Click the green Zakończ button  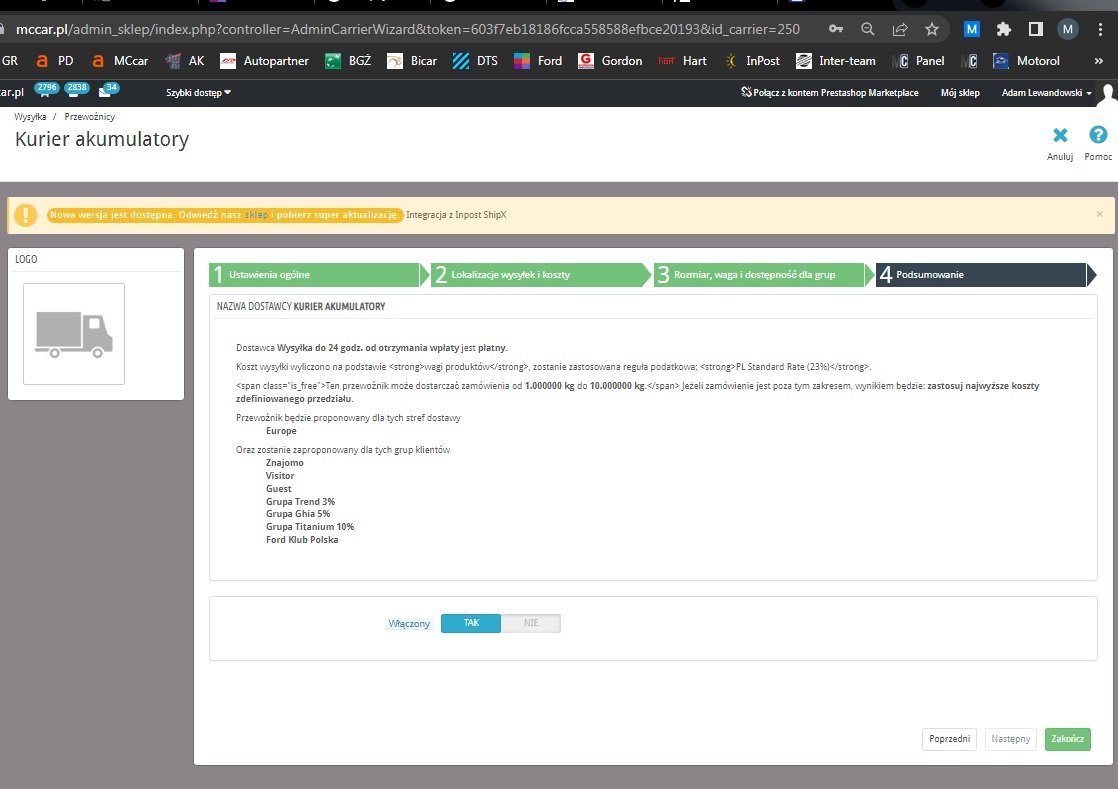point(1067,739)
